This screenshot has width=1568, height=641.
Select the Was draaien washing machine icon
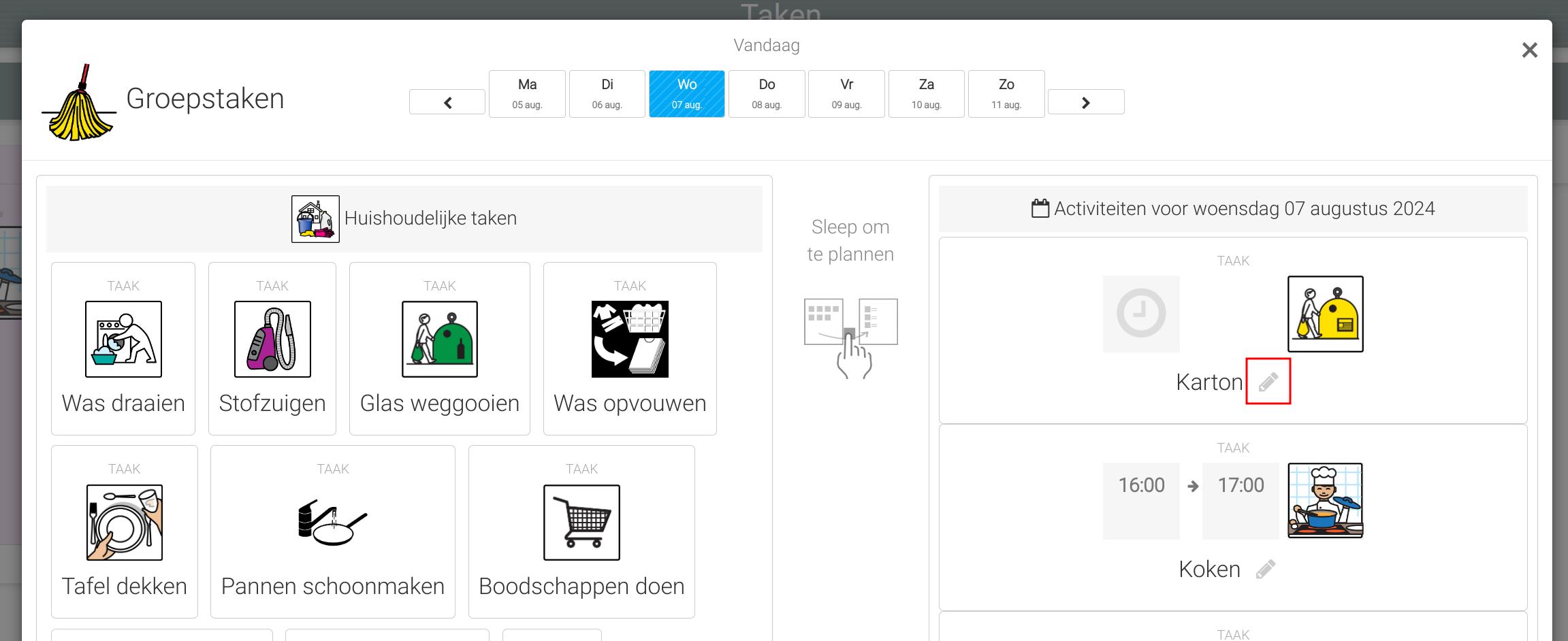[123, 339]
